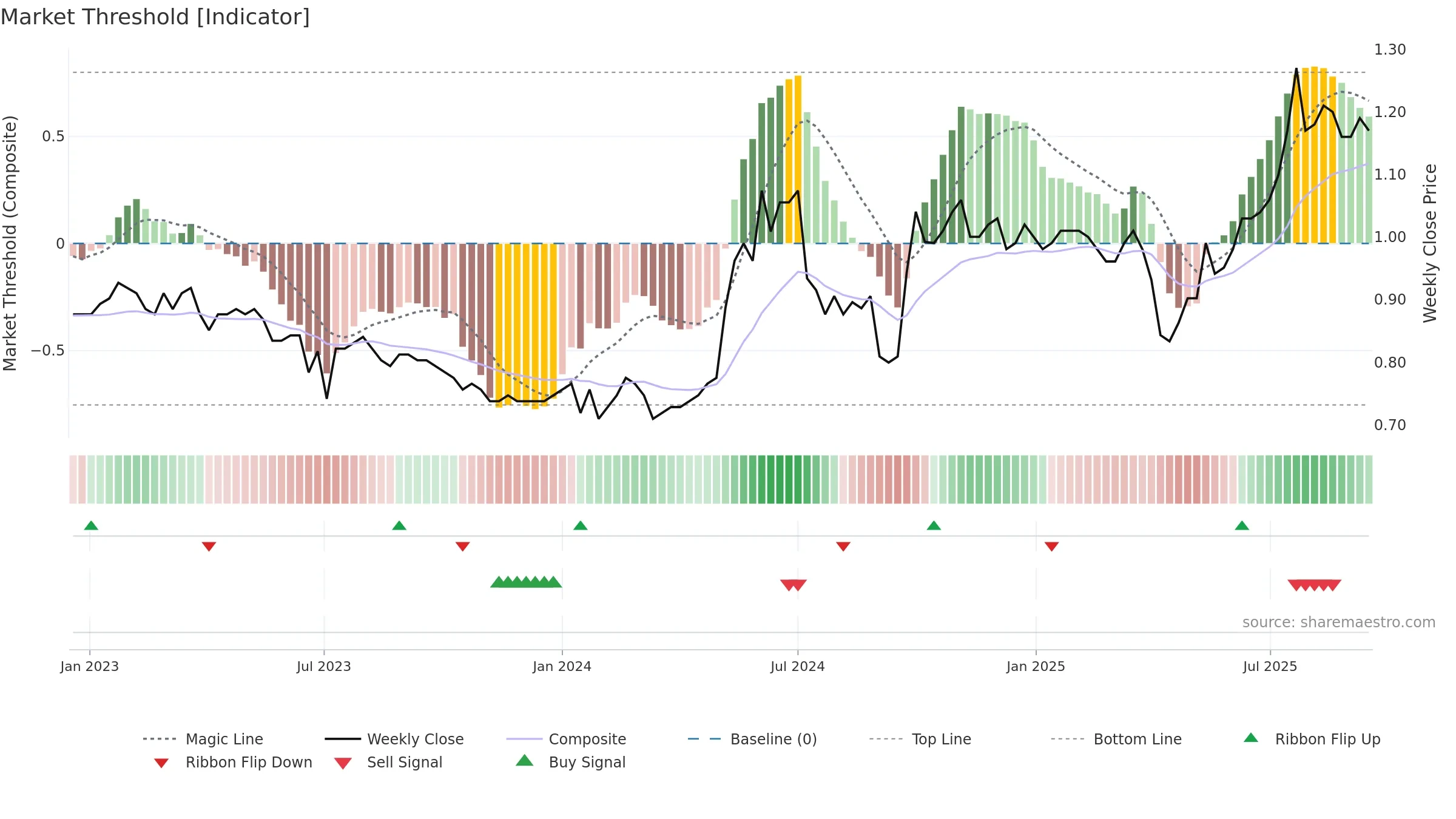Click the orange bars at Jul 2024 peak
The width and height of the screenshot is (1456, 819).
pyautogui.click(x=794, y=159)
